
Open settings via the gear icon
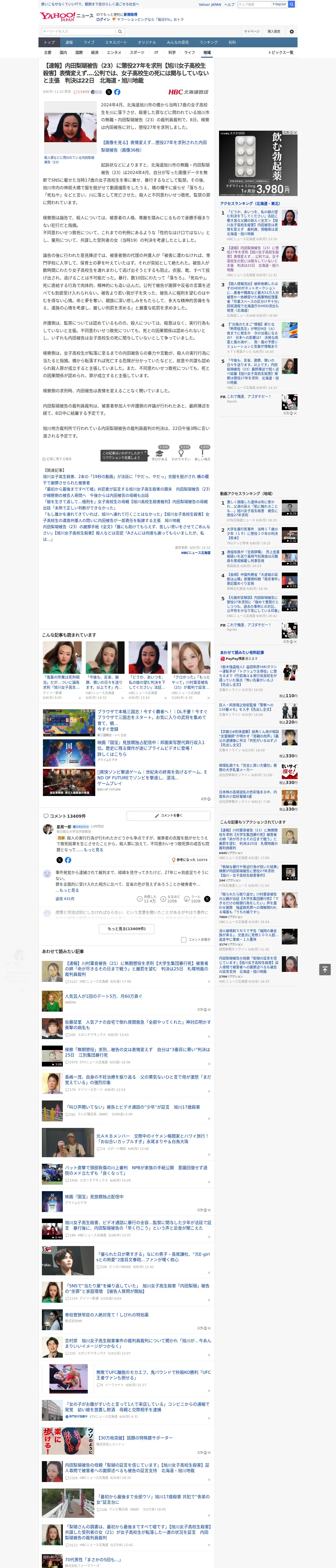(292, 32)
